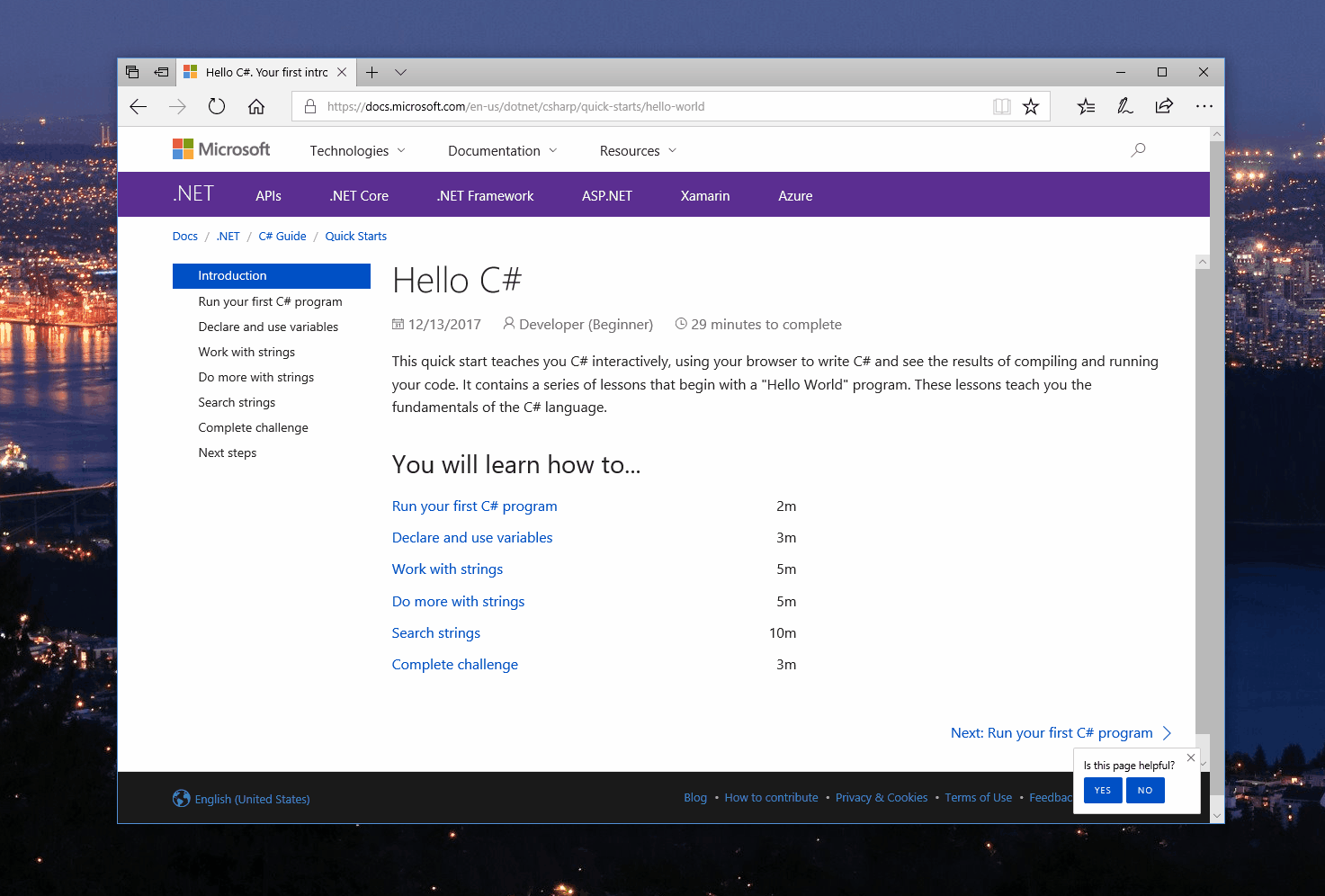Viewport: 1325px width, 896px height.
Task: Select Search strings in sidebar
Action: click(237, 403)
